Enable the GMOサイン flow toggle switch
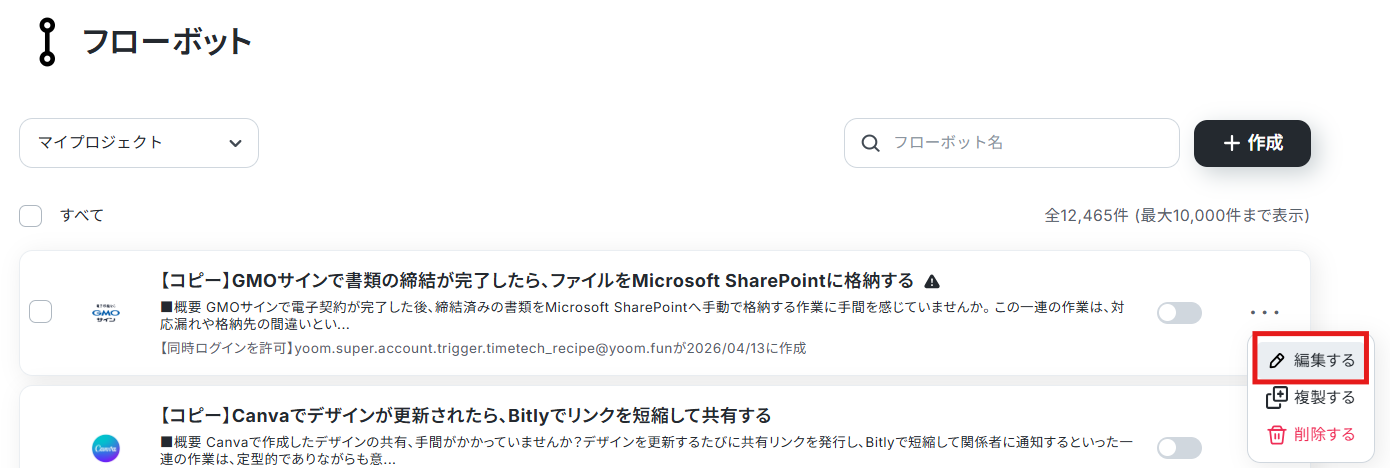The image size is (1390, 468). coord(1179,313)
